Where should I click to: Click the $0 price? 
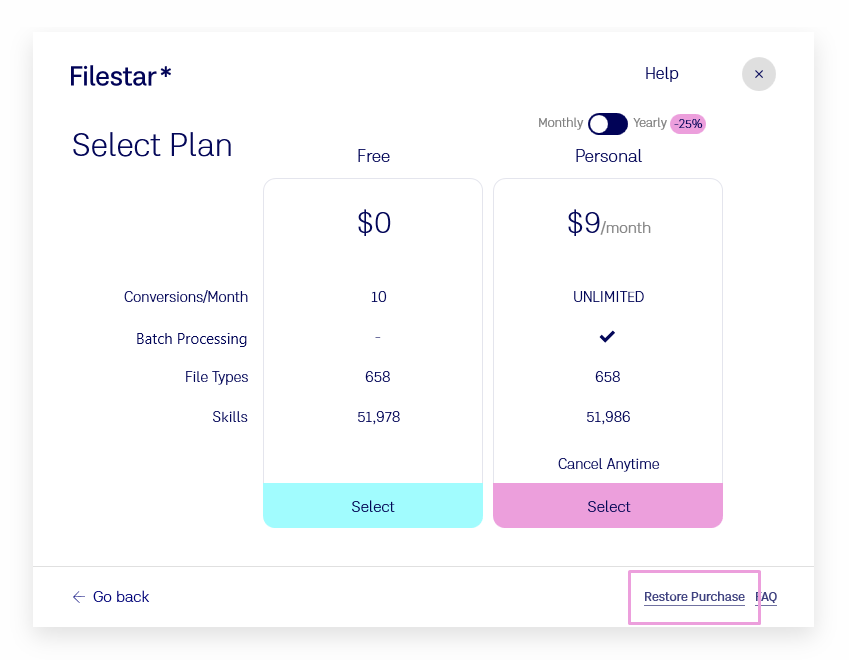pos(374,223)
